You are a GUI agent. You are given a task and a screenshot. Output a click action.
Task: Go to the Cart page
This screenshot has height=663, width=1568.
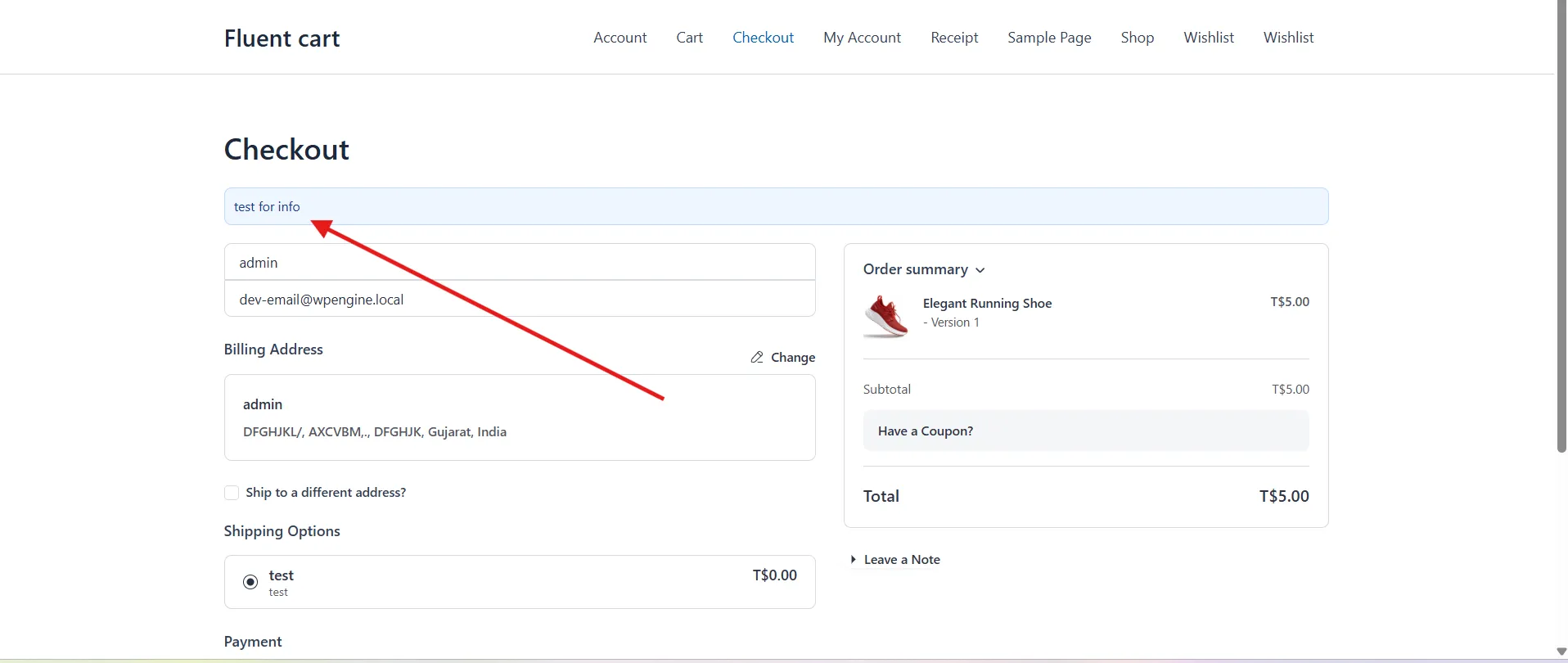point(689,38)
